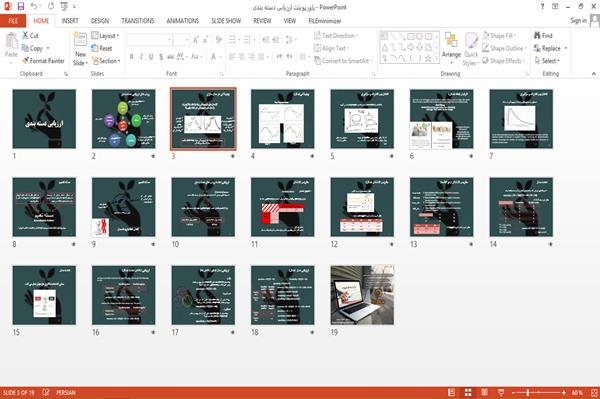Open the Arrange tool in Drawing group
Screen dimensions: 600x399
(x=451, y=48)
